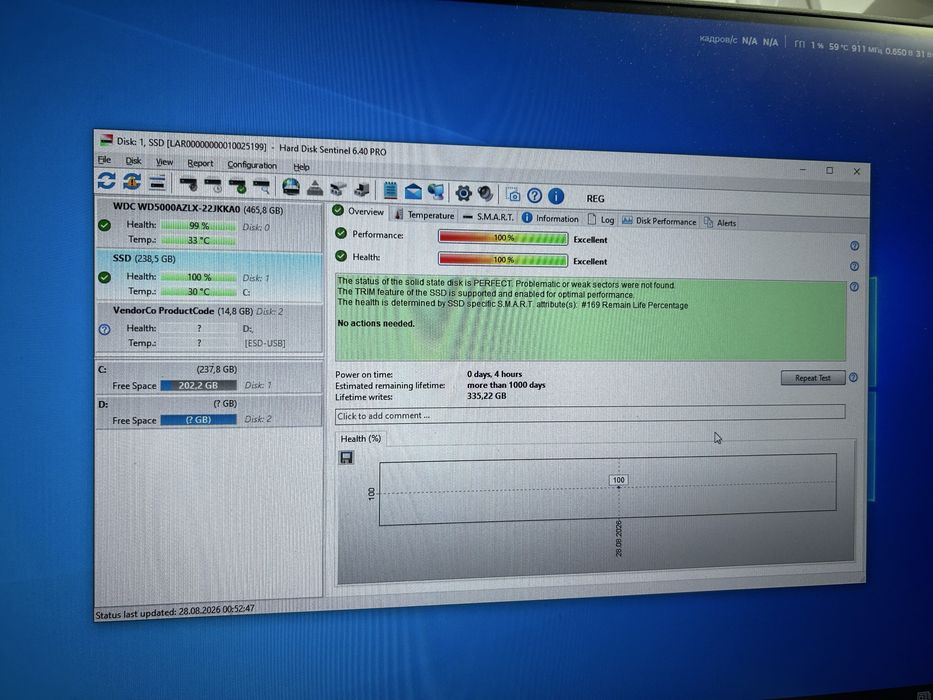Open the Help menu
Screen dimensions: 933x700
(301, 167)
